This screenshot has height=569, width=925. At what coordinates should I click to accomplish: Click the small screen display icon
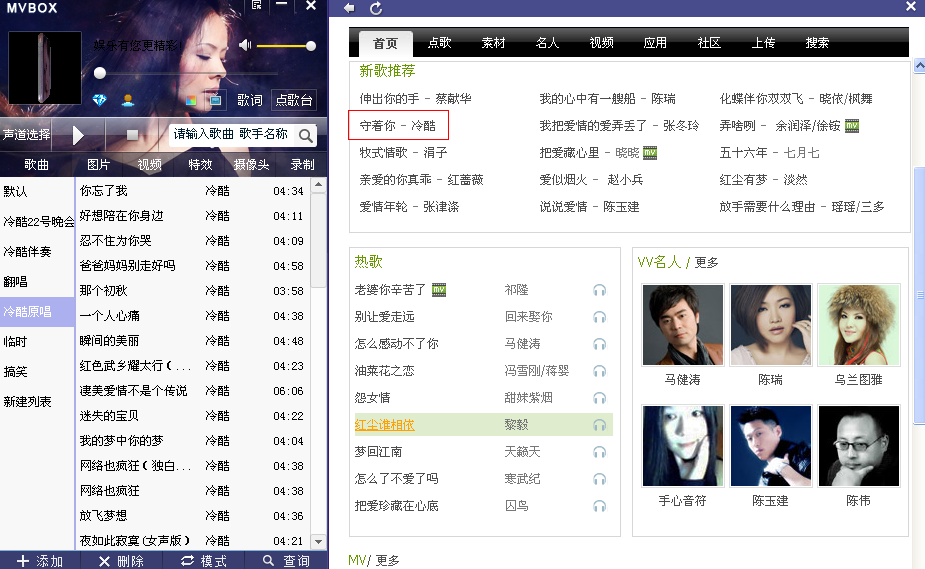(x=215, y=100)
